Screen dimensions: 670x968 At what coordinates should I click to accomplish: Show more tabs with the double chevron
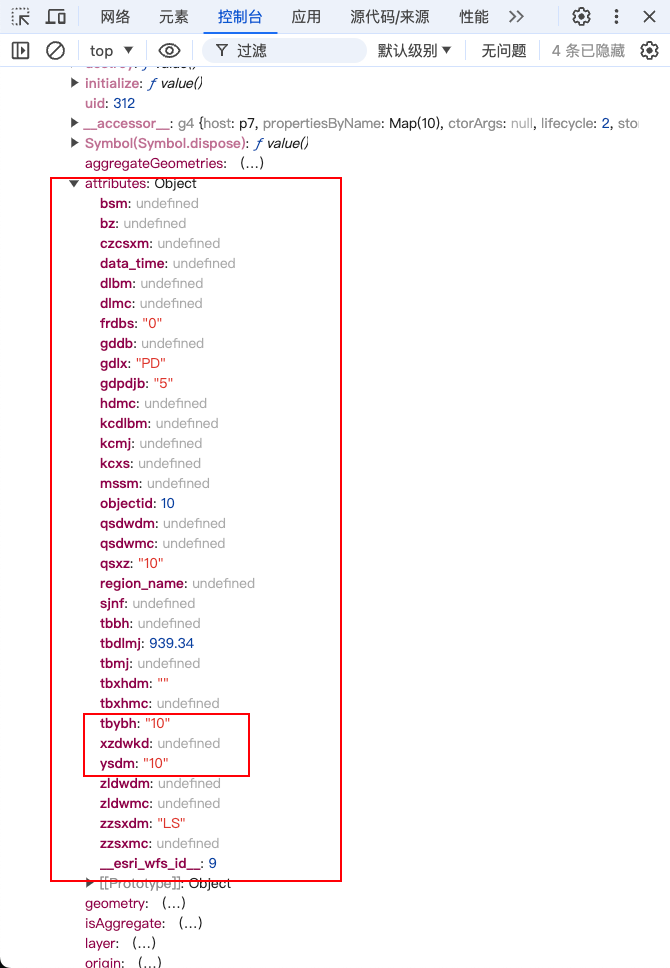[516, 17]
